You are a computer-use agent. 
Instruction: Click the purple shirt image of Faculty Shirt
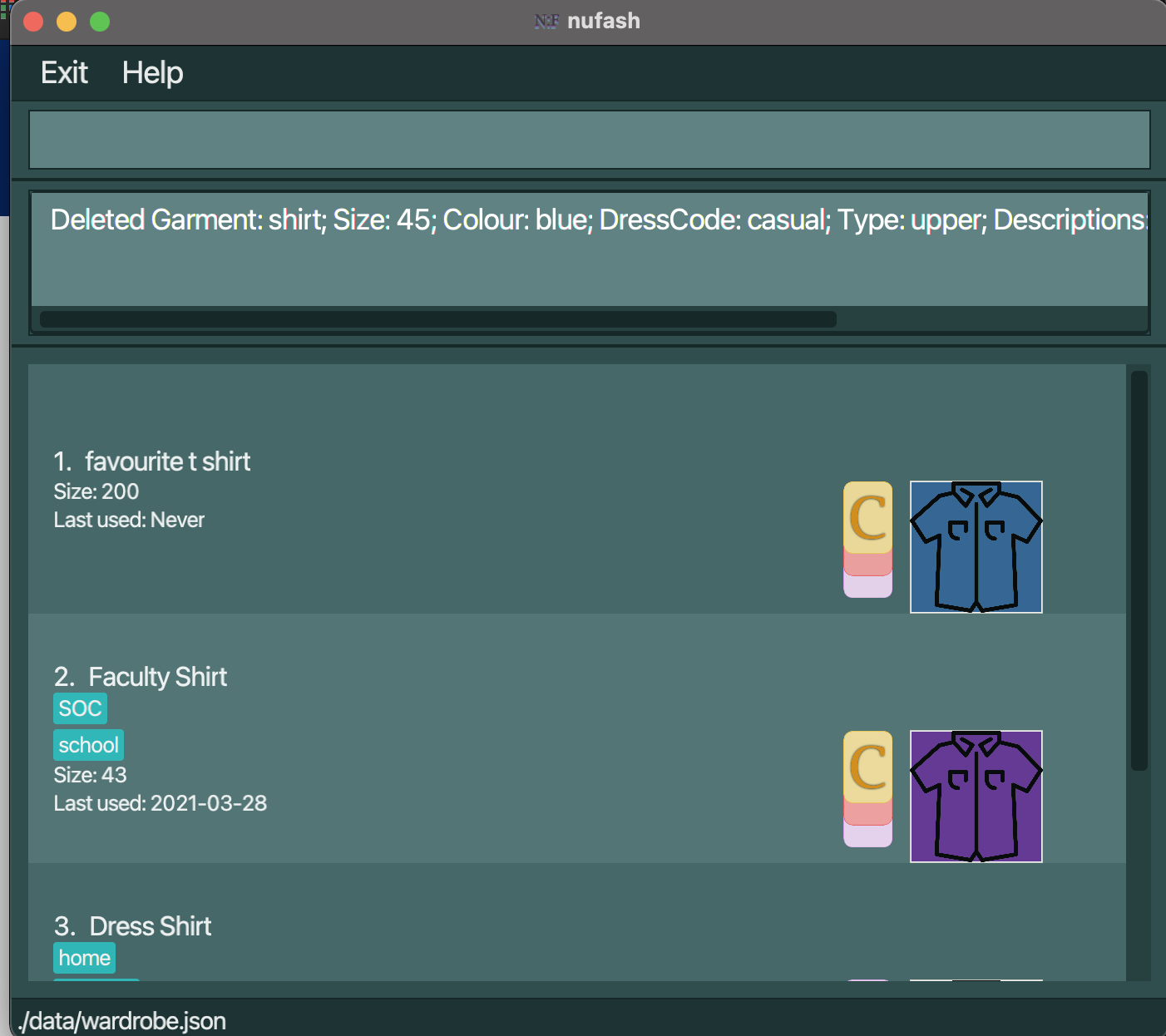pos(976,797)
